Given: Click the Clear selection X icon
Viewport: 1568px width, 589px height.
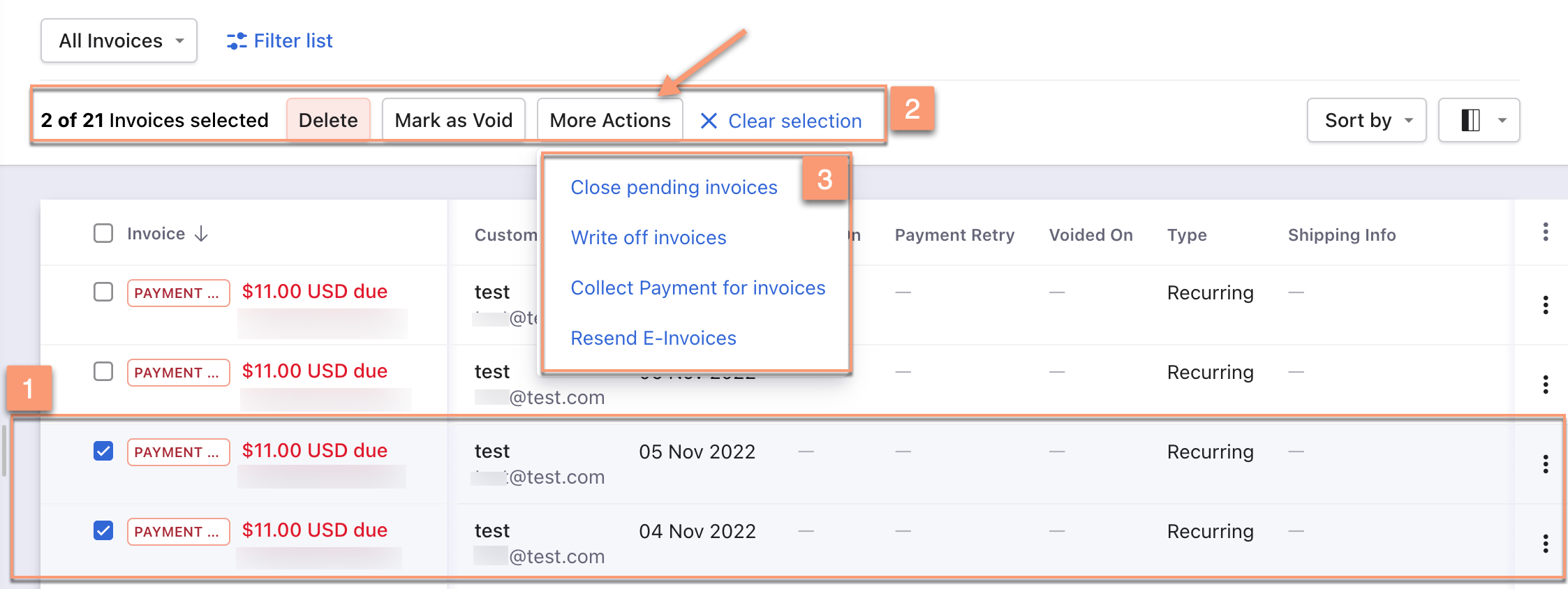Looking at the screenshot, I should 709,121.
